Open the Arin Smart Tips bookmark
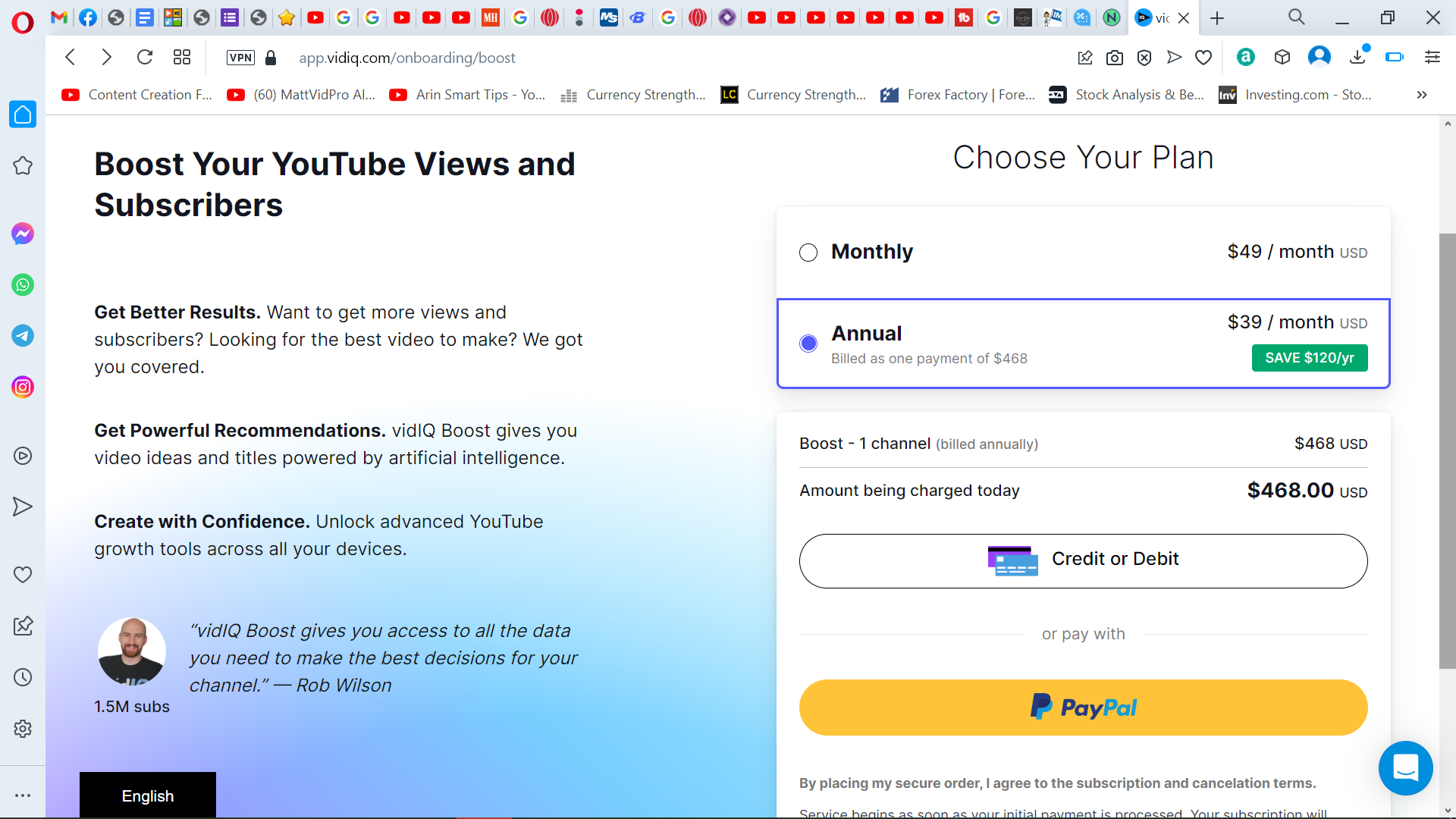This screenshot has width=1456, height=819. 467,95
